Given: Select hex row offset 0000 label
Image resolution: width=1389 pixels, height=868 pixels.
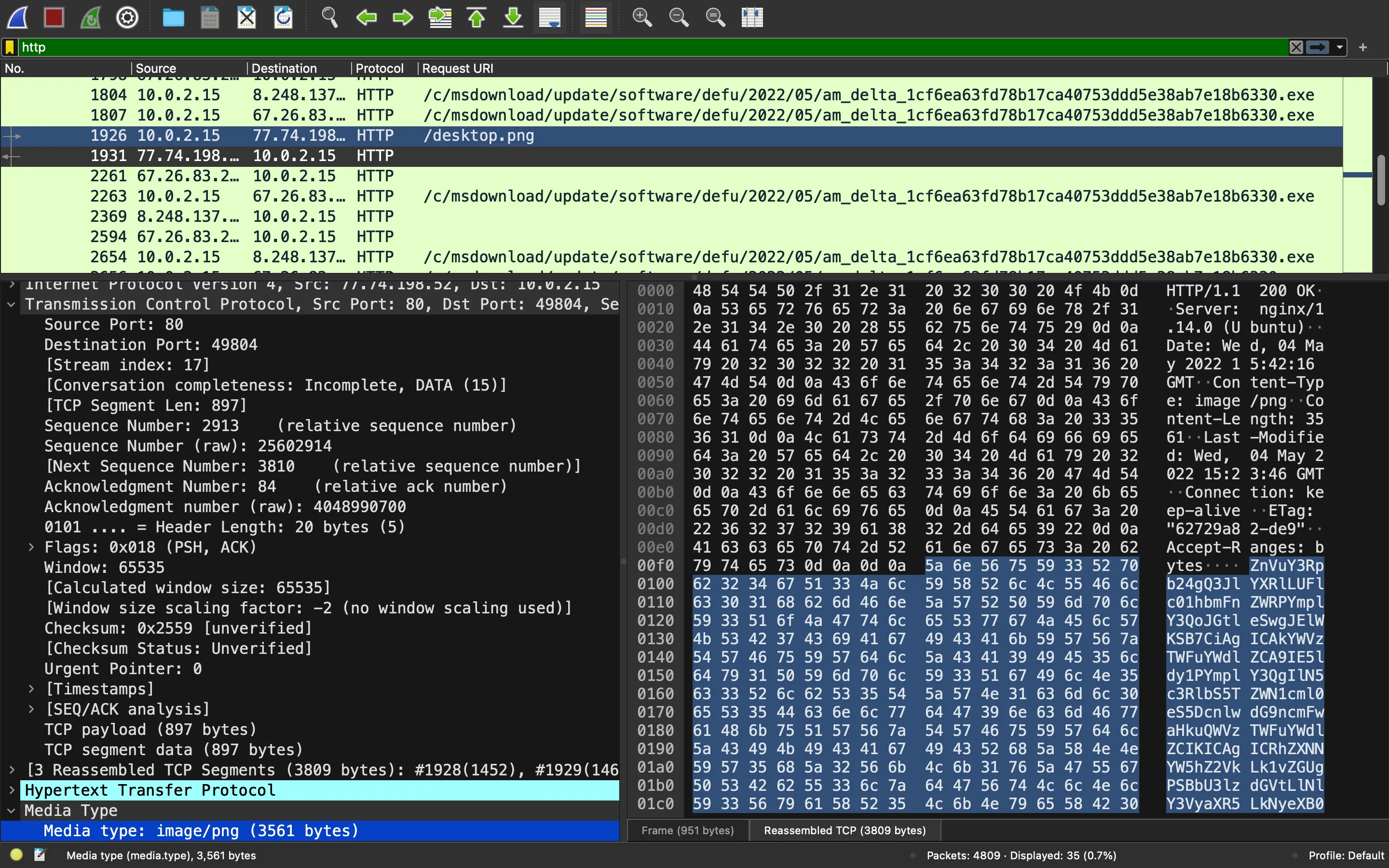Looking at the screenshot, I should (655, 291).
